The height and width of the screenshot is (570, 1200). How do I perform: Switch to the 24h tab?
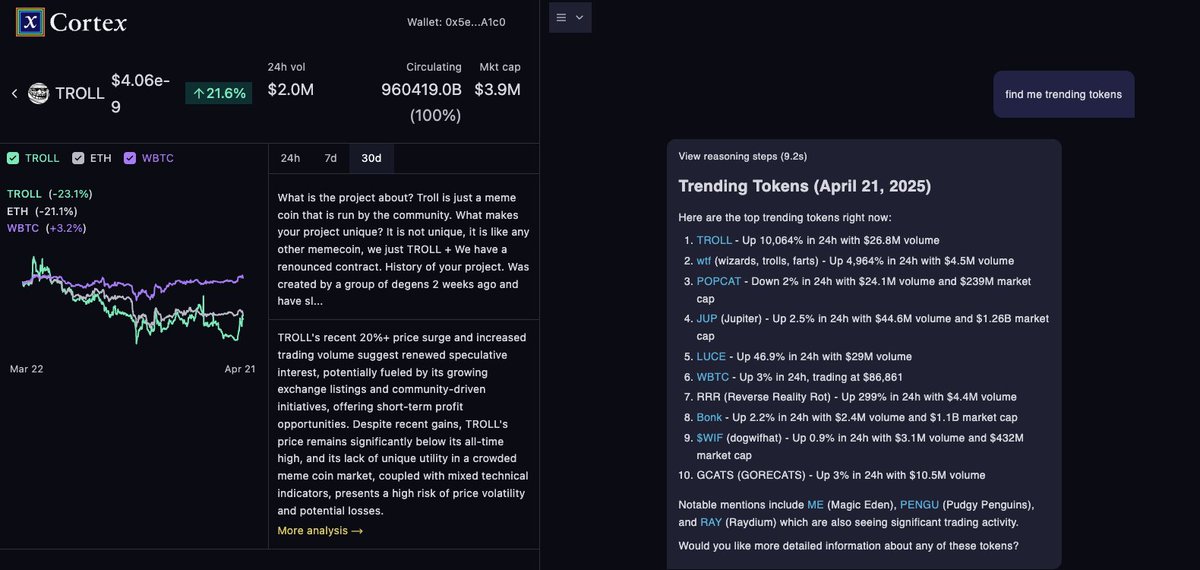click(290, 158)
